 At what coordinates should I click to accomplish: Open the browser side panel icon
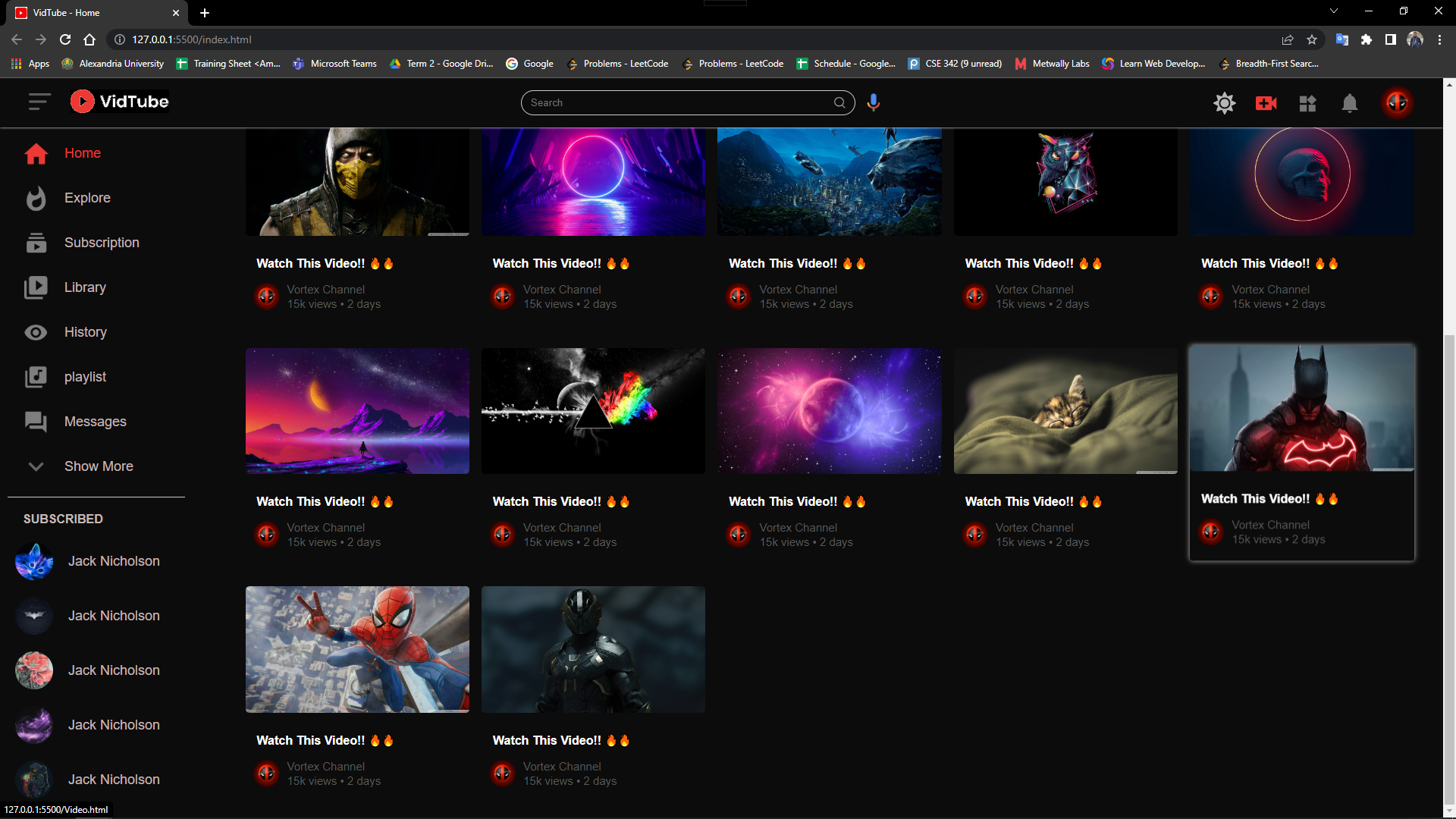tap(1391, 39)
